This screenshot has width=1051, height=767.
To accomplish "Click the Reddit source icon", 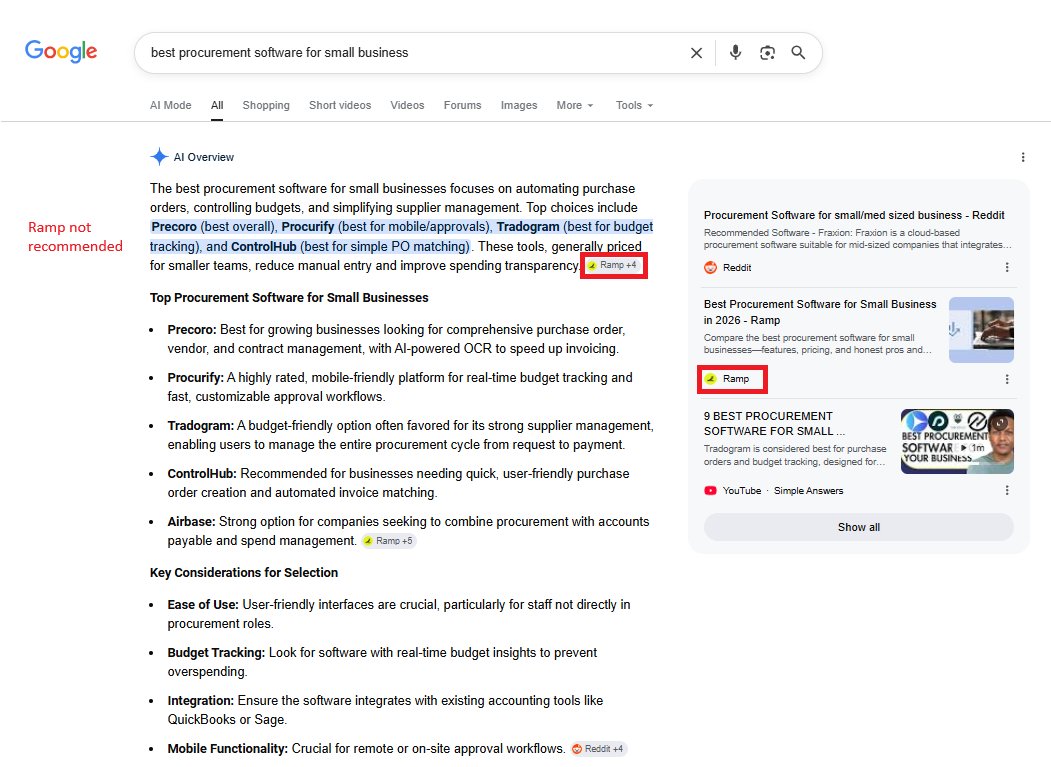I will [710, 268].
